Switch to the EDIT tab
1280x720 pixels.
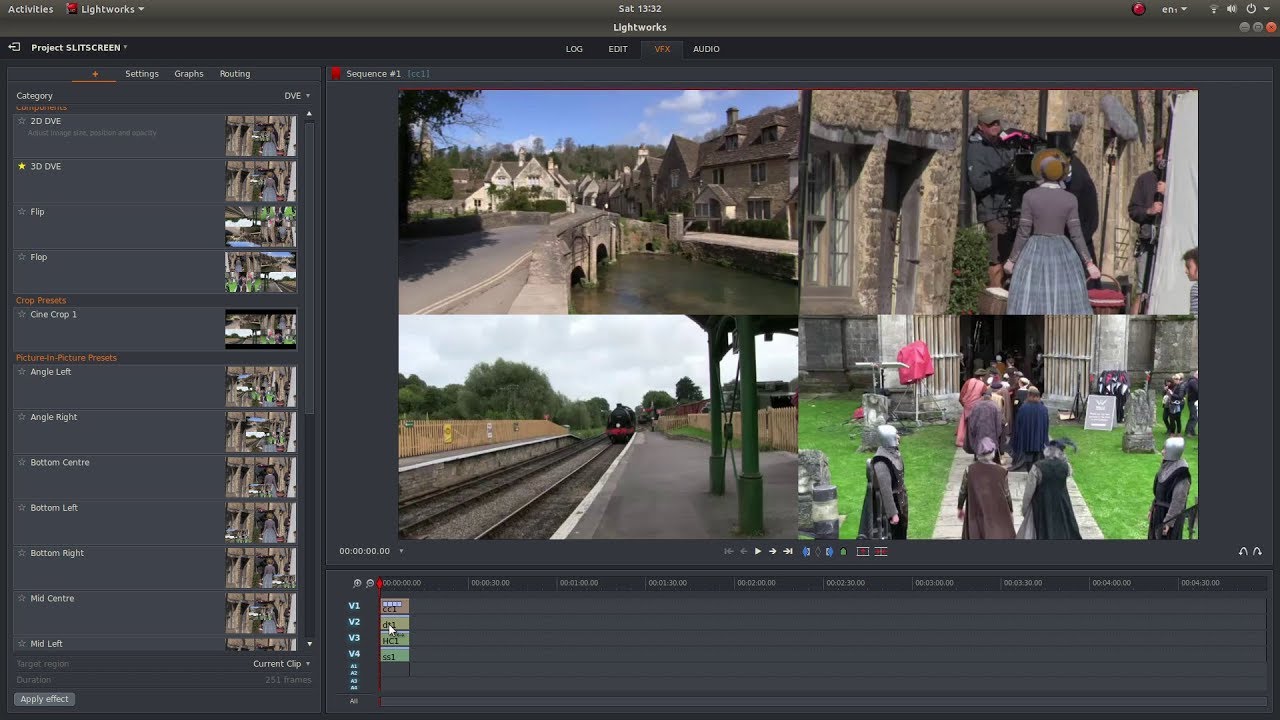pos(618,49)
